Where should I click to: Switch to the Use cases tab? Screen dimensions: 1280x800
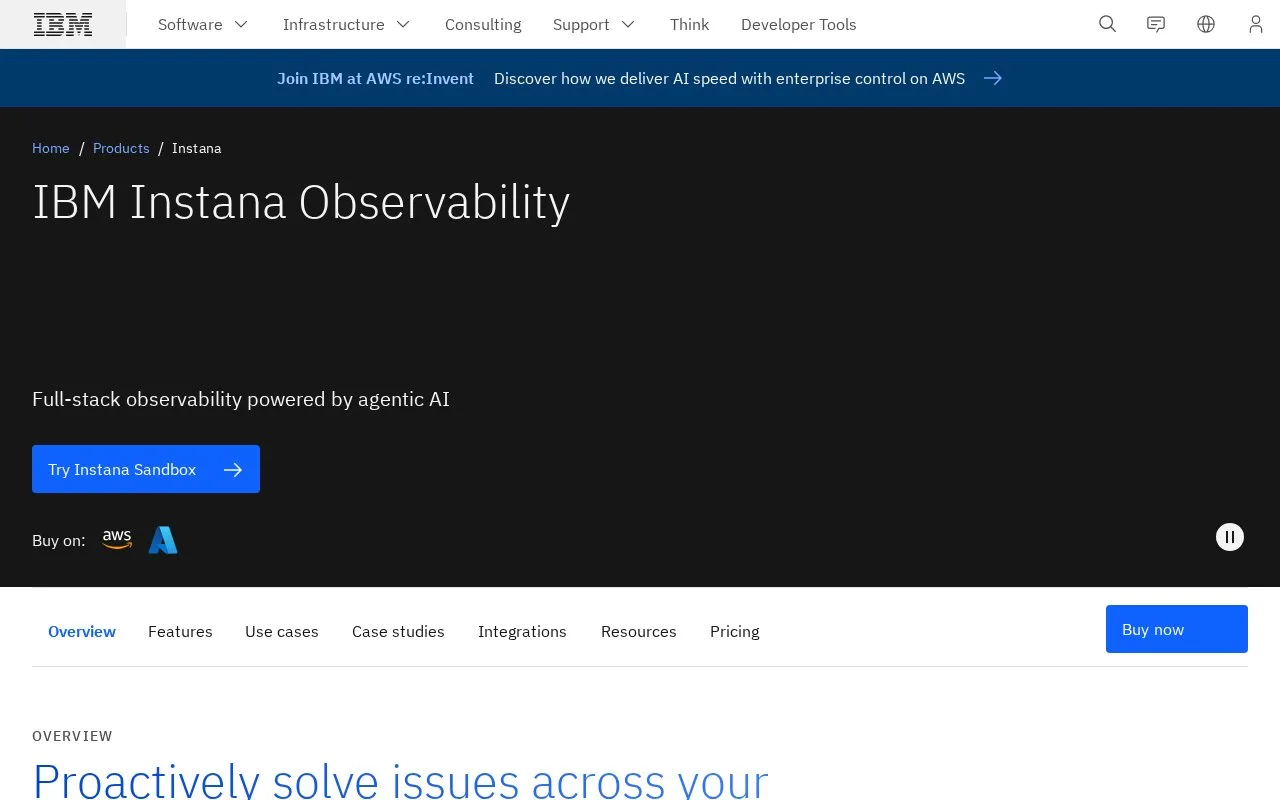(x=282, y=631)
